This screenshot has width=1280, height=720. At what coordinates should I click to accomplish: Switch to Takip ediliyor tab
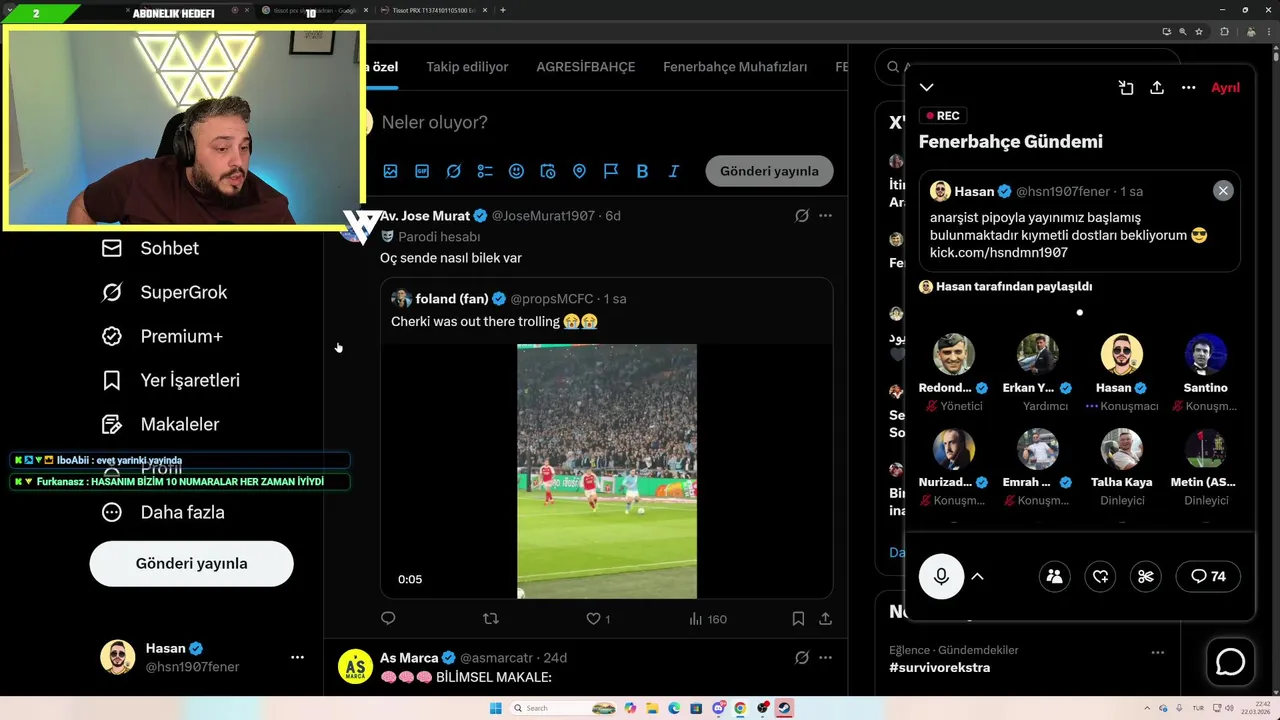467,67
